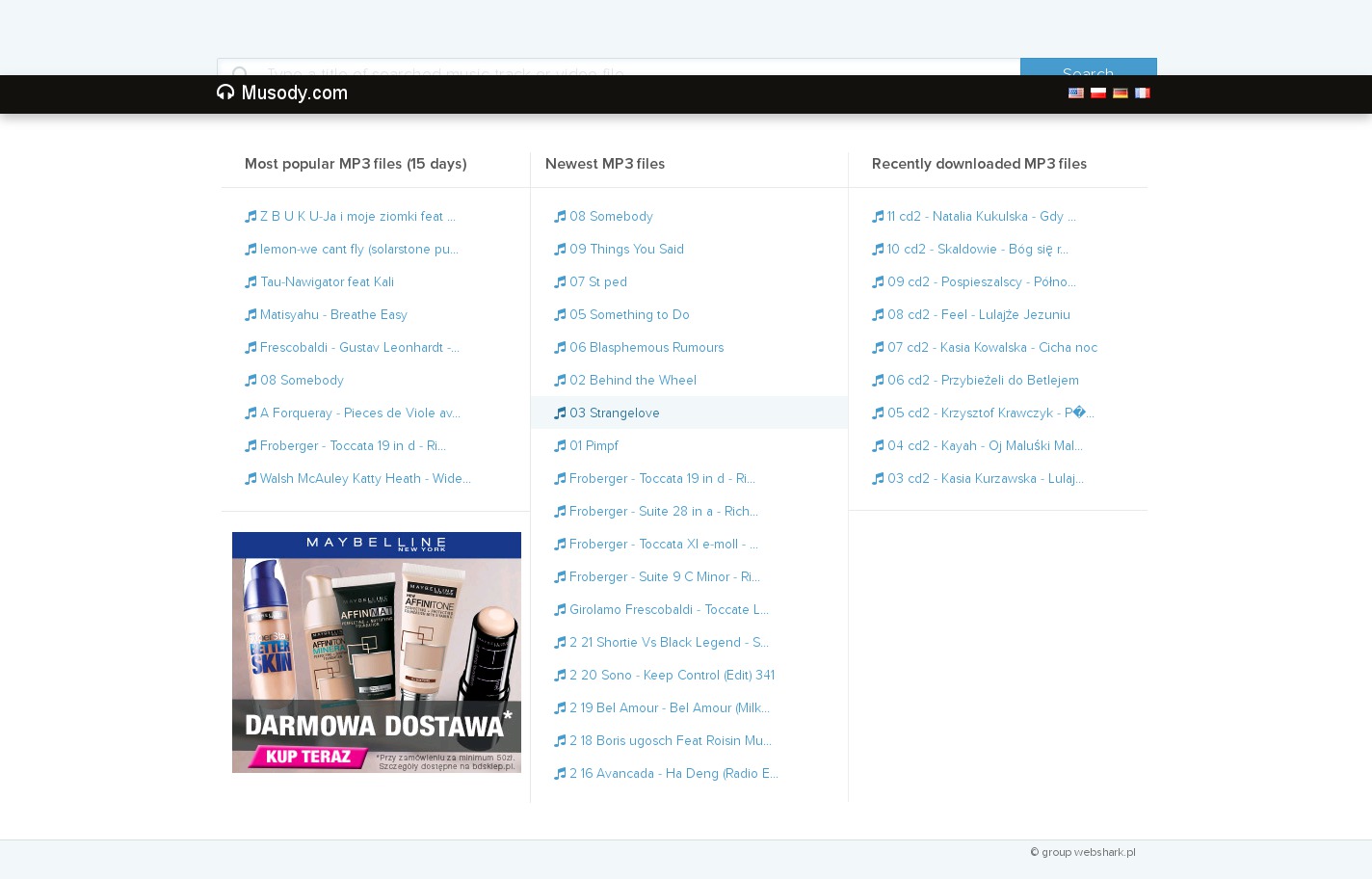Image resolution: width=1372 pixels, height=879 pixels.
Task: Click the note icon next to Tau-Nawigator feat Kali
Action: click(251, 282)
